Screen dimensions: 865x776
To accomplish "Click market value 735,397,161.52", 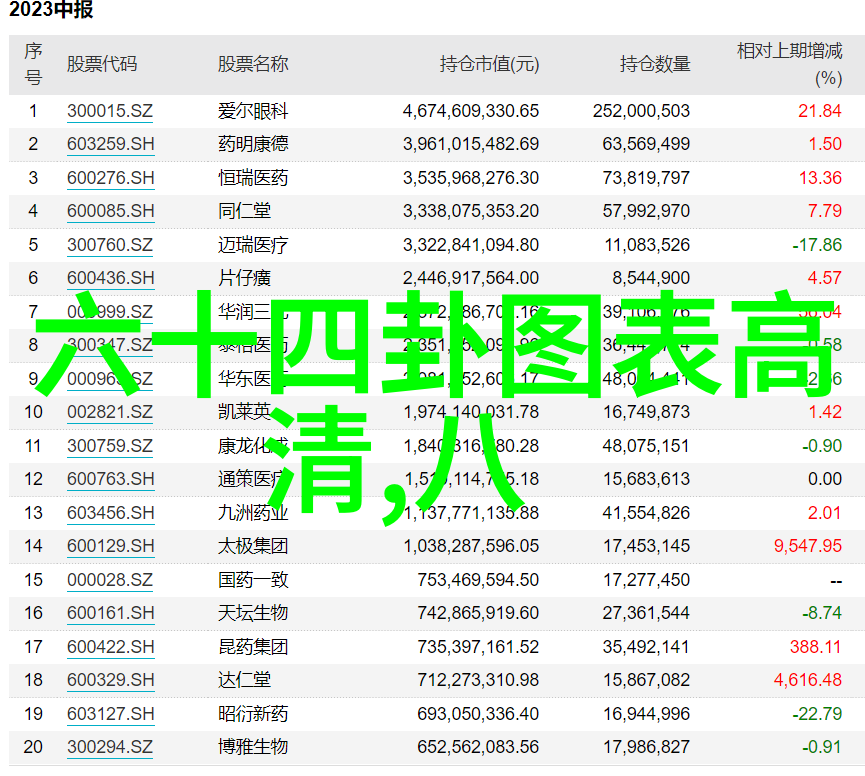I will coord(478,647).
